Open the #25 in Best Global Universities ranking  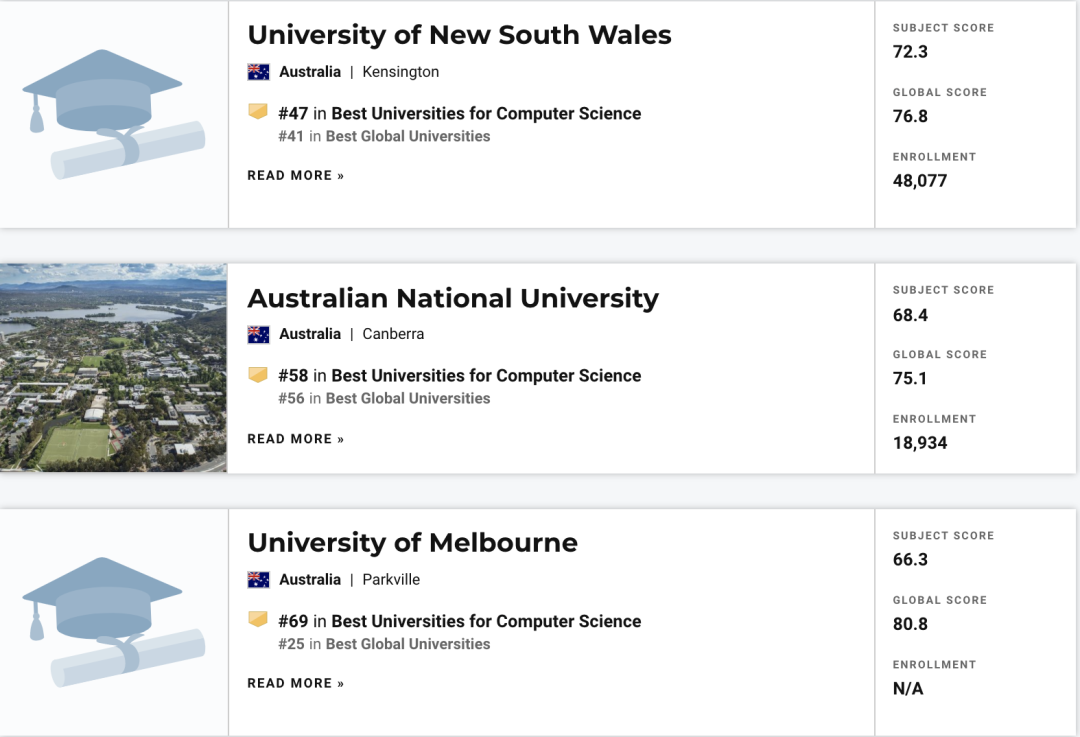(384, 644)
